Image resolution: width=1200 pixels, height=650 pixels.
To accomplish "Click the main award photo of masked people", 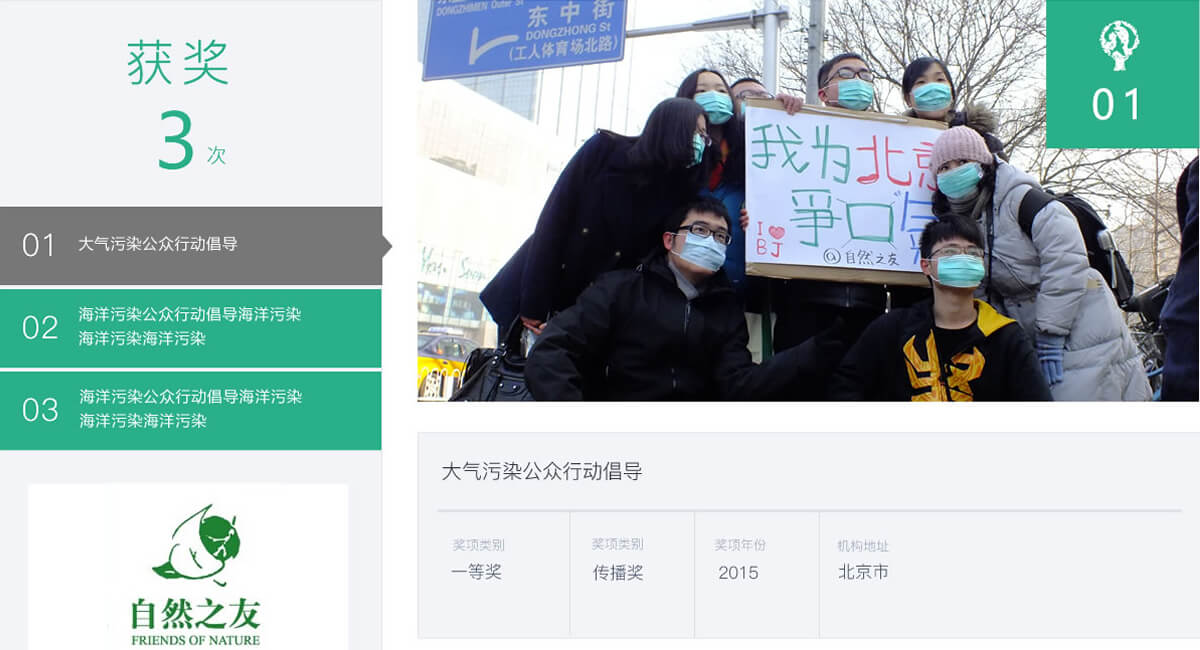I will click(x=808, y=200).
